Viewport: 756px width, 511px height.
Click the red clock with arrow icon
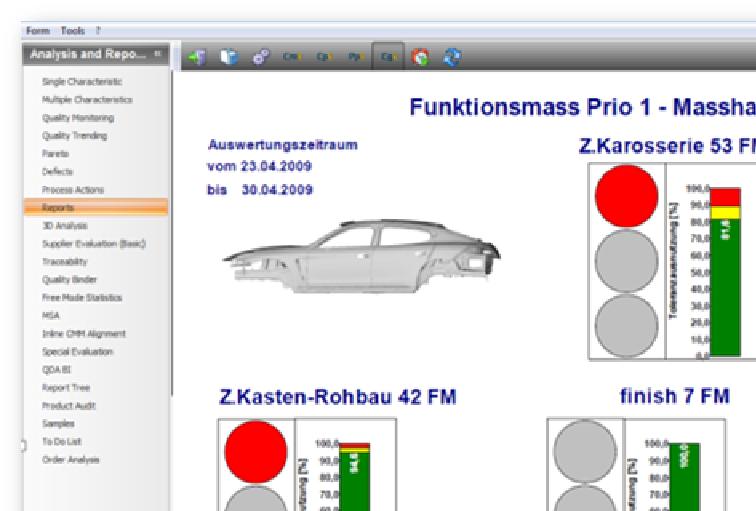point(420,57)
